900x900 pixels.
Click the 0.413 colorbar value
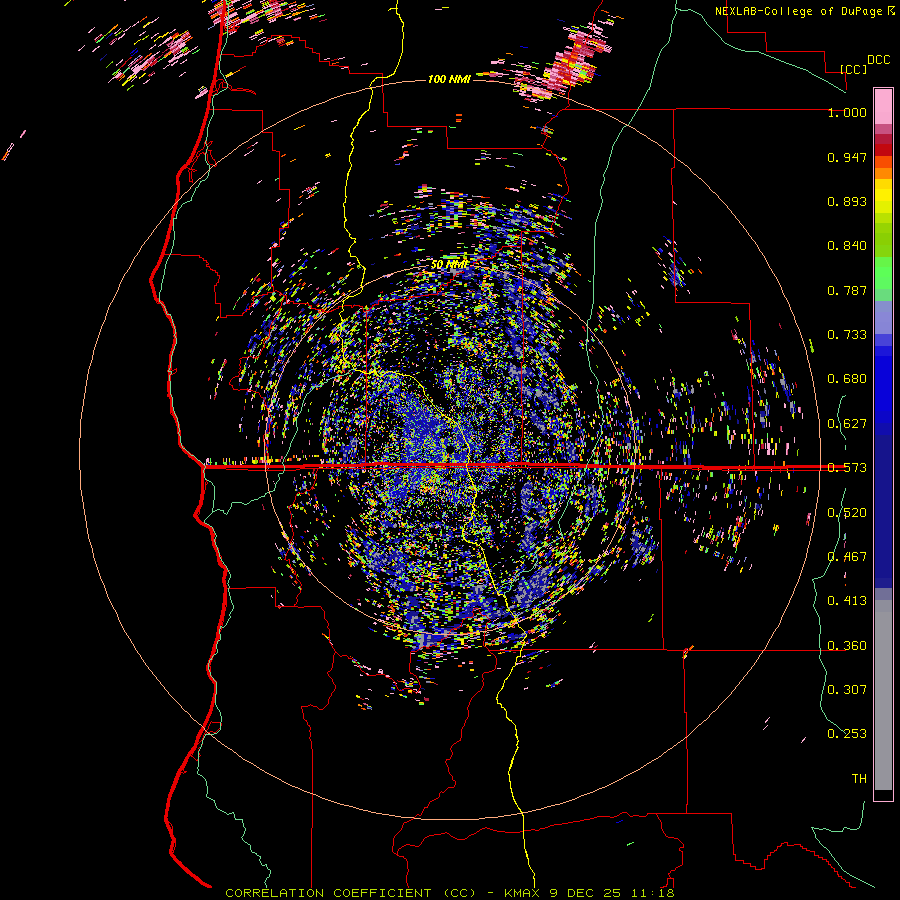[847, 601]
